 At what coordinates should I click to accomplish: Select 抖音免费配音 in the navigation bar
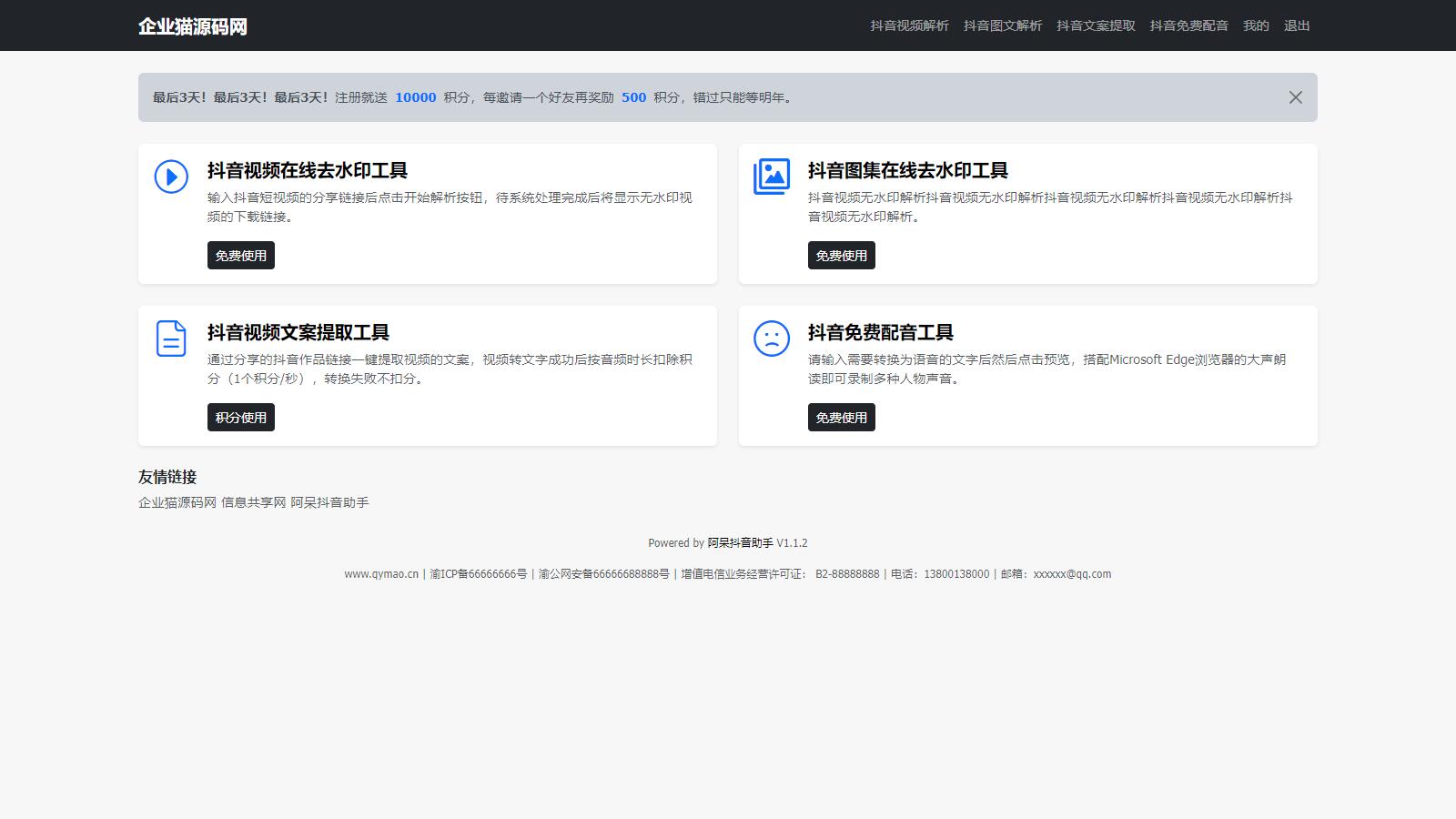[1188, 25]
